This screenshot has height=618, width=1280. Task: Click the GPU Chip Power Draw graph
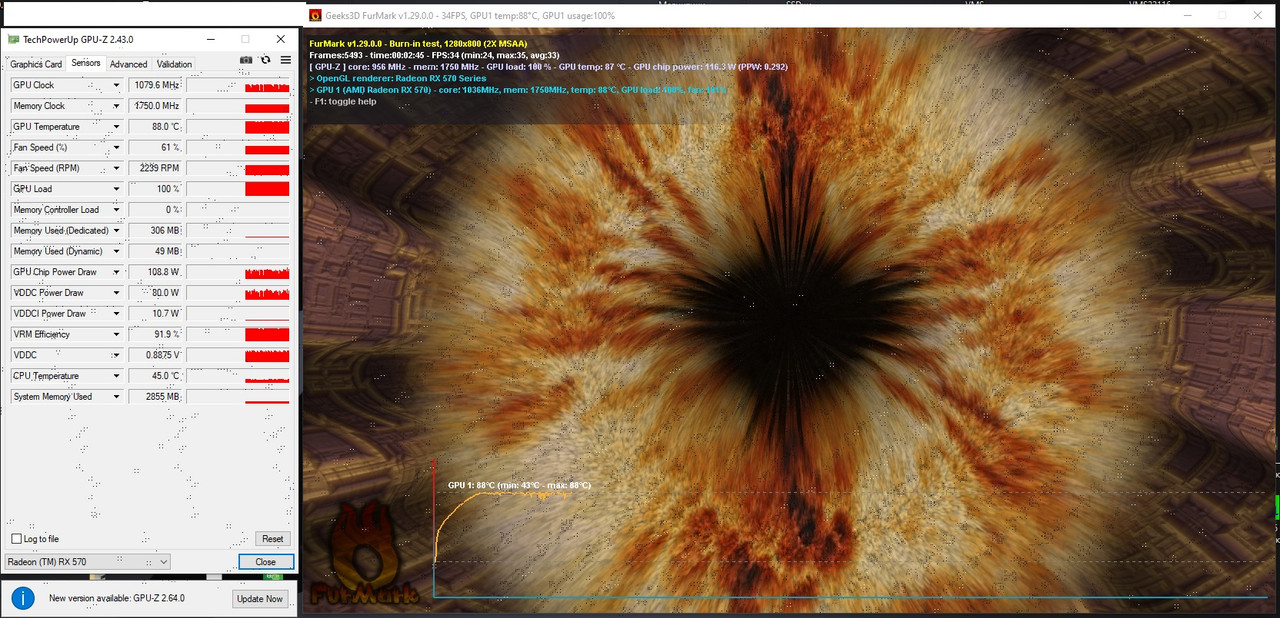click(238, 272)
